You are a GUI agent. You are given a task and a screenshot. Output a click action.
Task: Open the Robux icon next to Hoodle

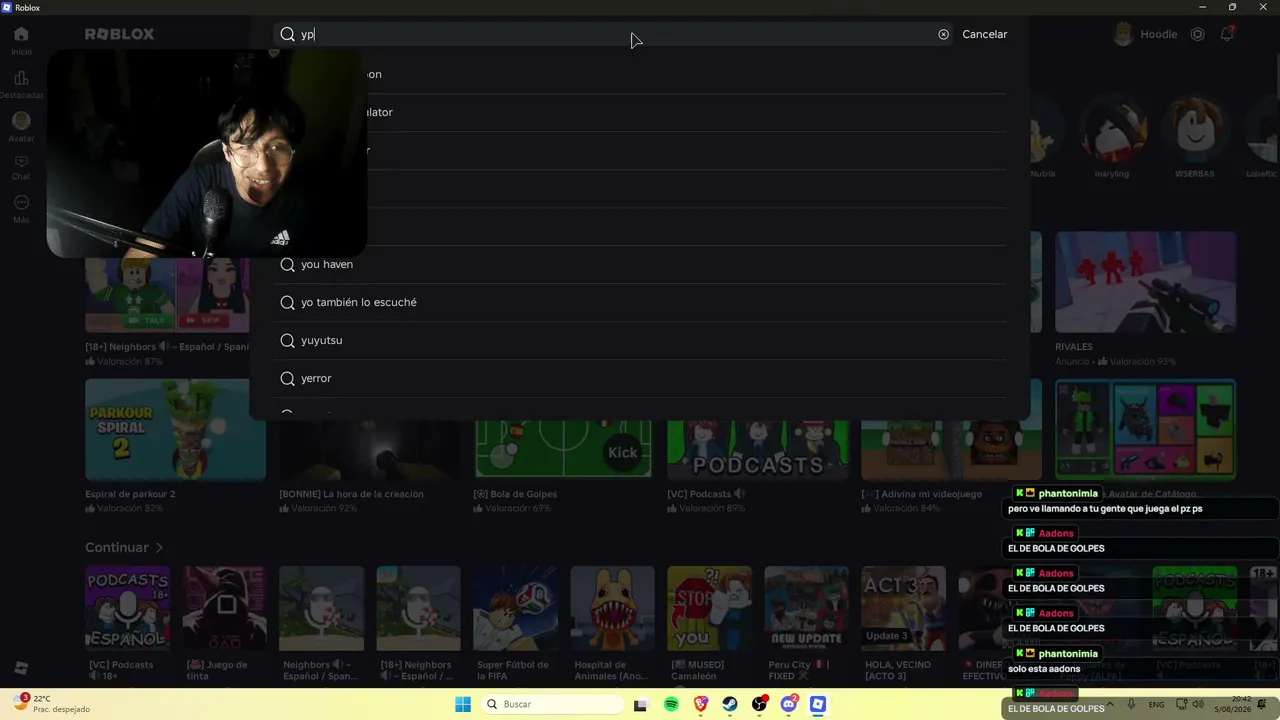tap(1197, 34)
